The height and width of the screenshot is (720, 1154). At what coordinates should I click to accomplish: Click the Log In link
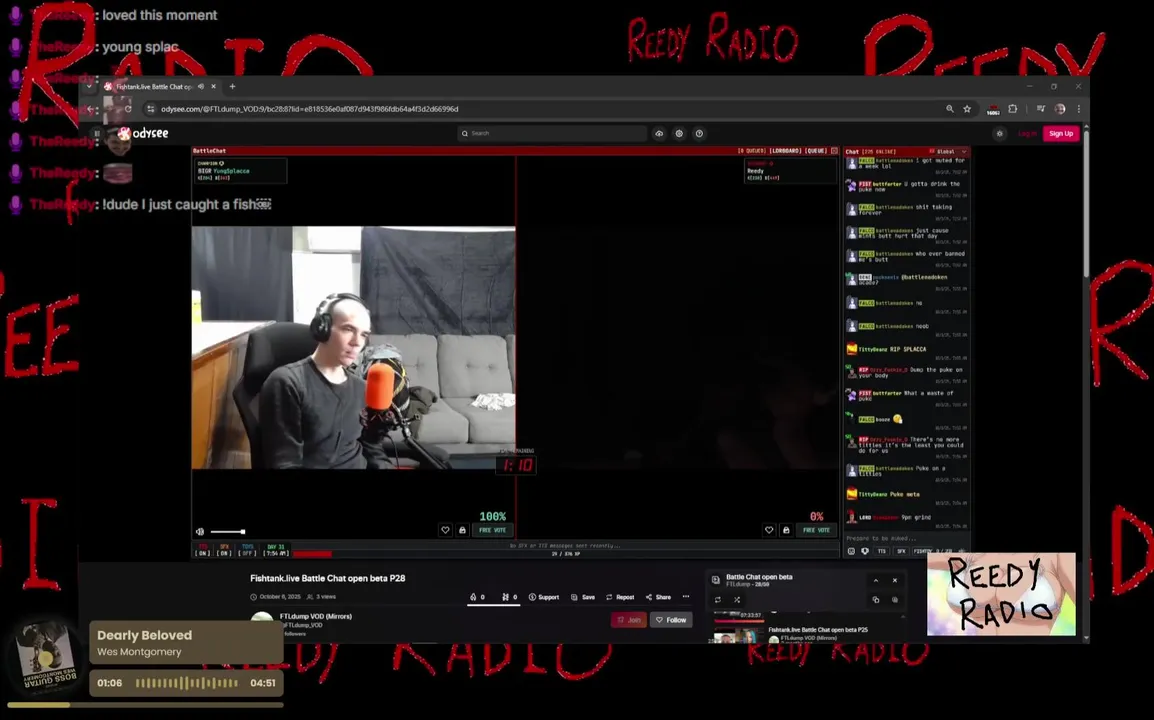1027,133
